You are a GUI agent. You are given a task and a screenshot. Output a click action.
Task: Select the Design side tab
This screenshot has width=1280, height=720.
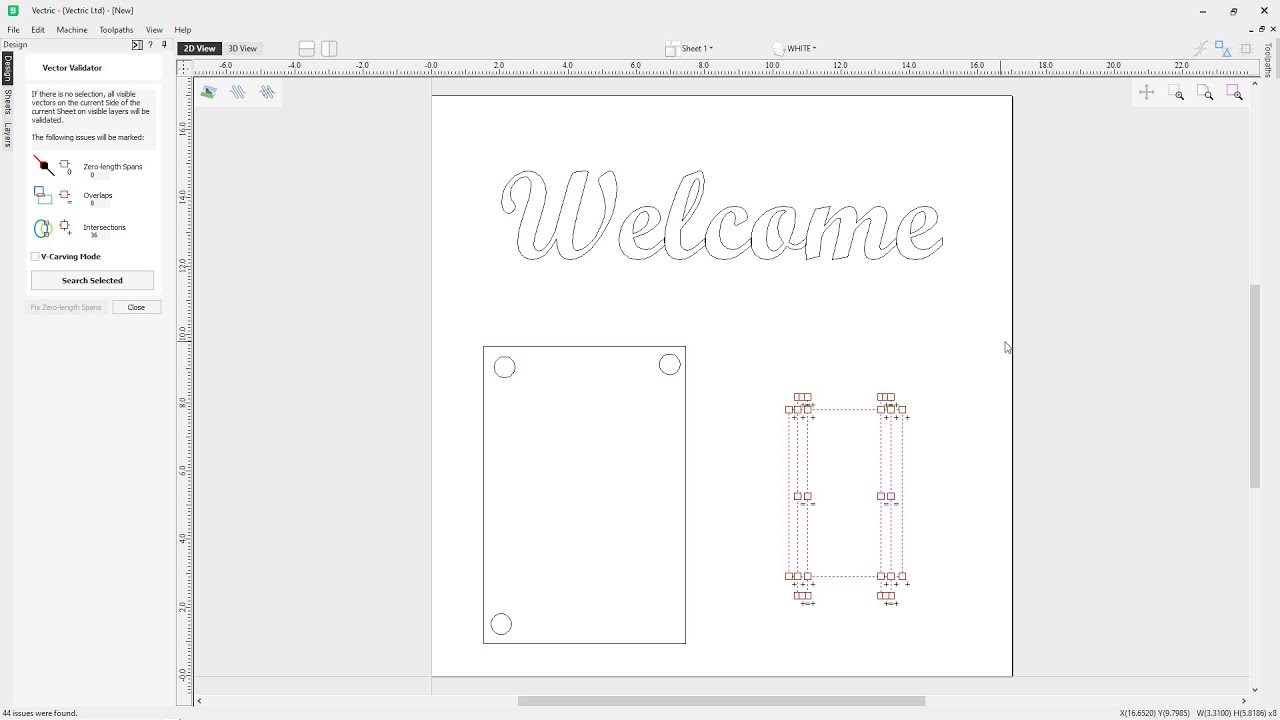pyautogui.click(x=7, y=68)
